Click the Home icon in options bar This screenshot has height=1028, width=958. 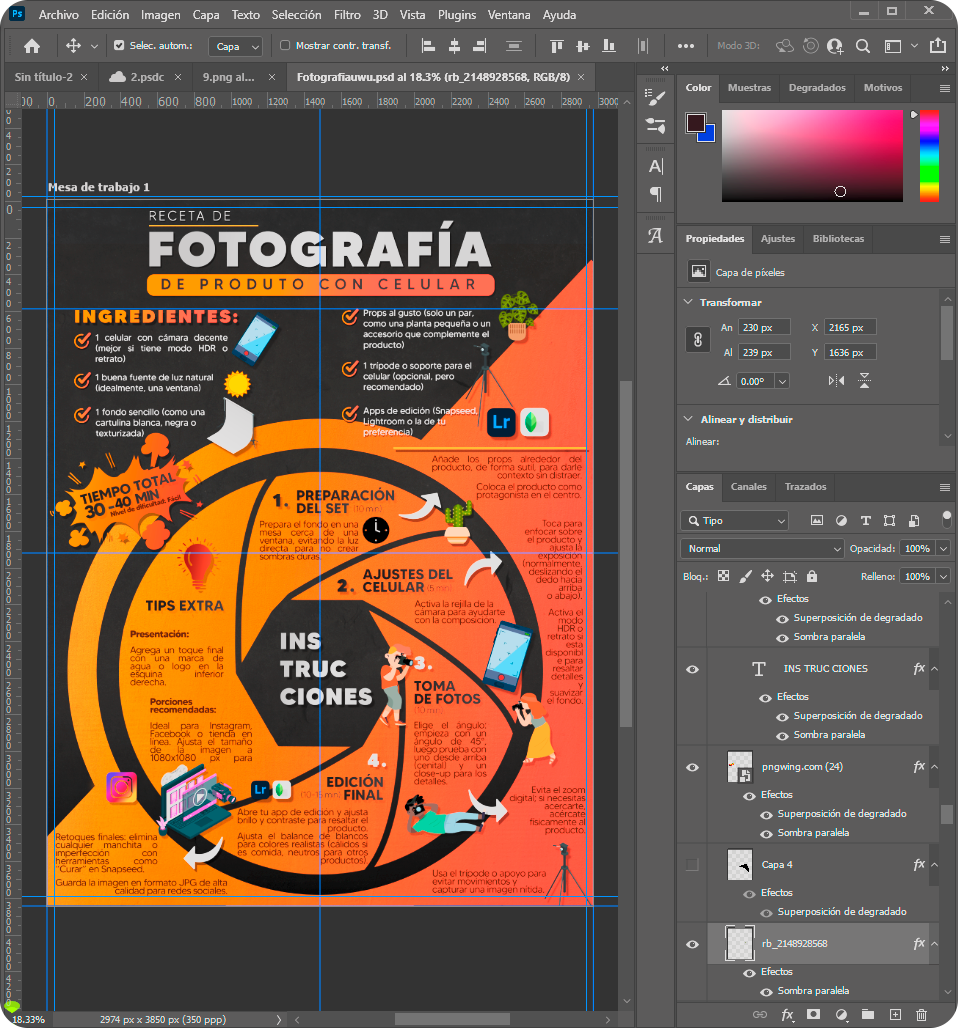[32, 46]
